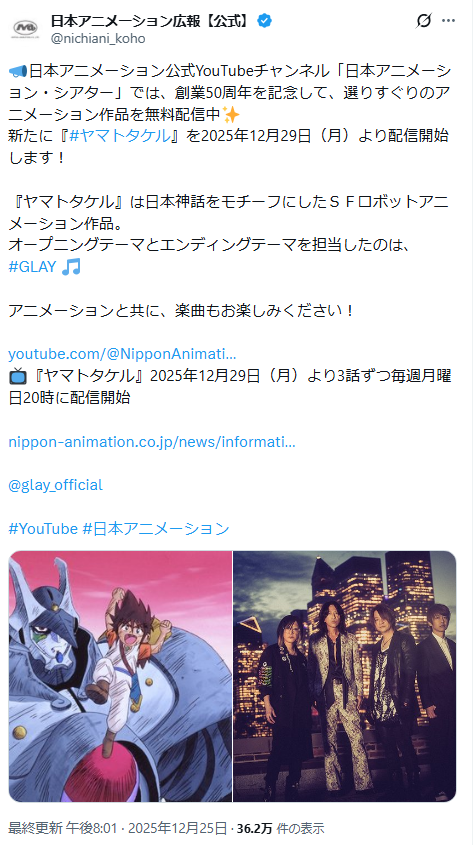View the GLAY band photo
The width and height of the screenshot is (475, 845).
pyautogui.click(x=345, y=676)
